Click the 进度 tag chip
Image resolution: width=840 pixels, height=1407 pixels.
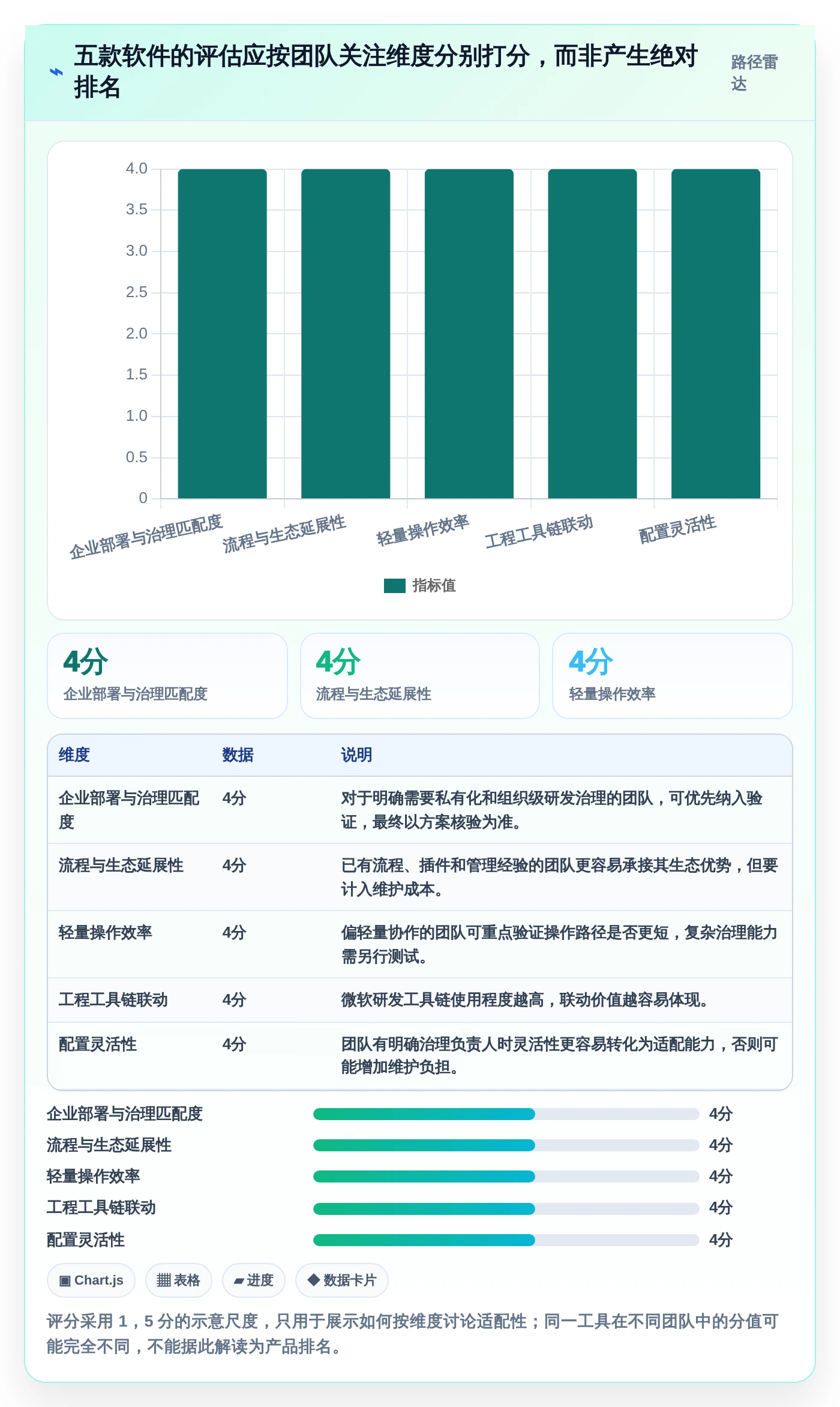254,1280
